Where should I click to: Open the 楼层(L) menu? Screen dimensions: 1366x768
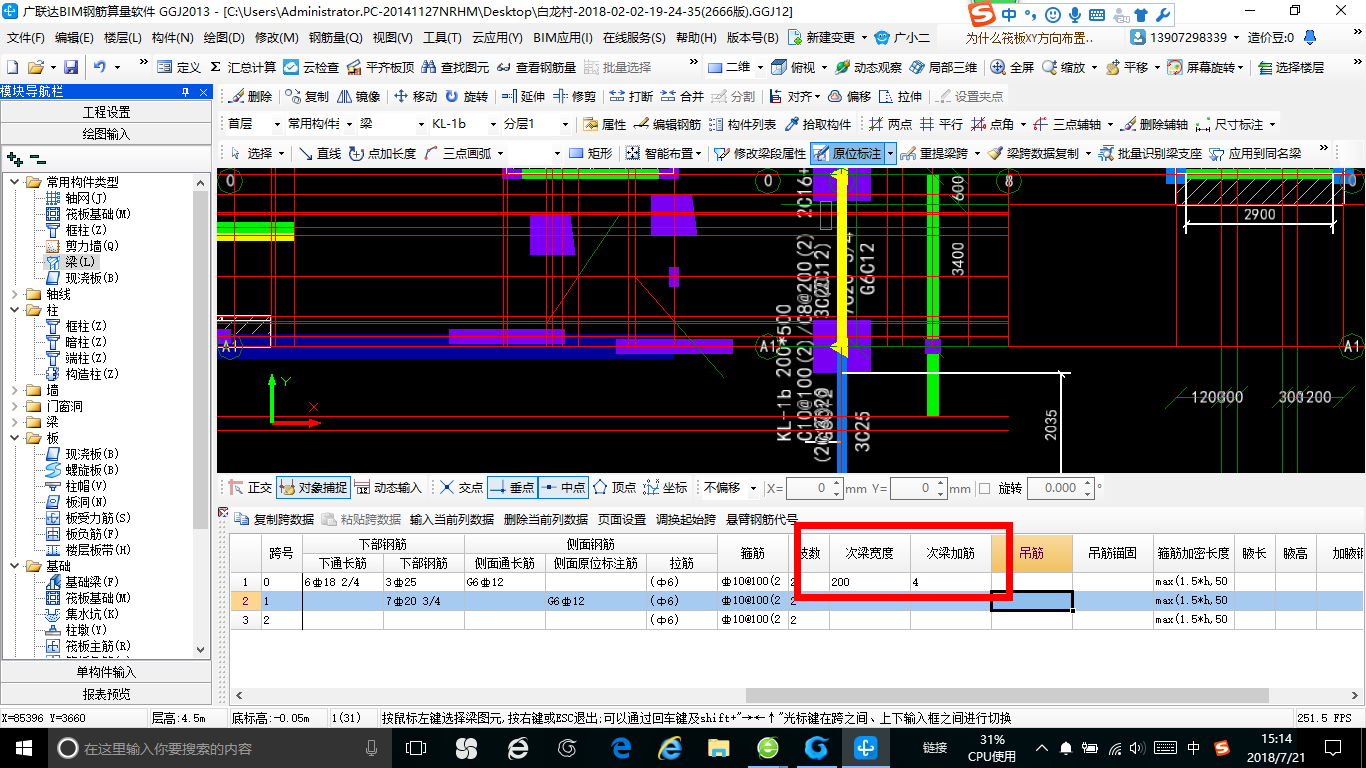pyautogui.click(x=123, y=37)
